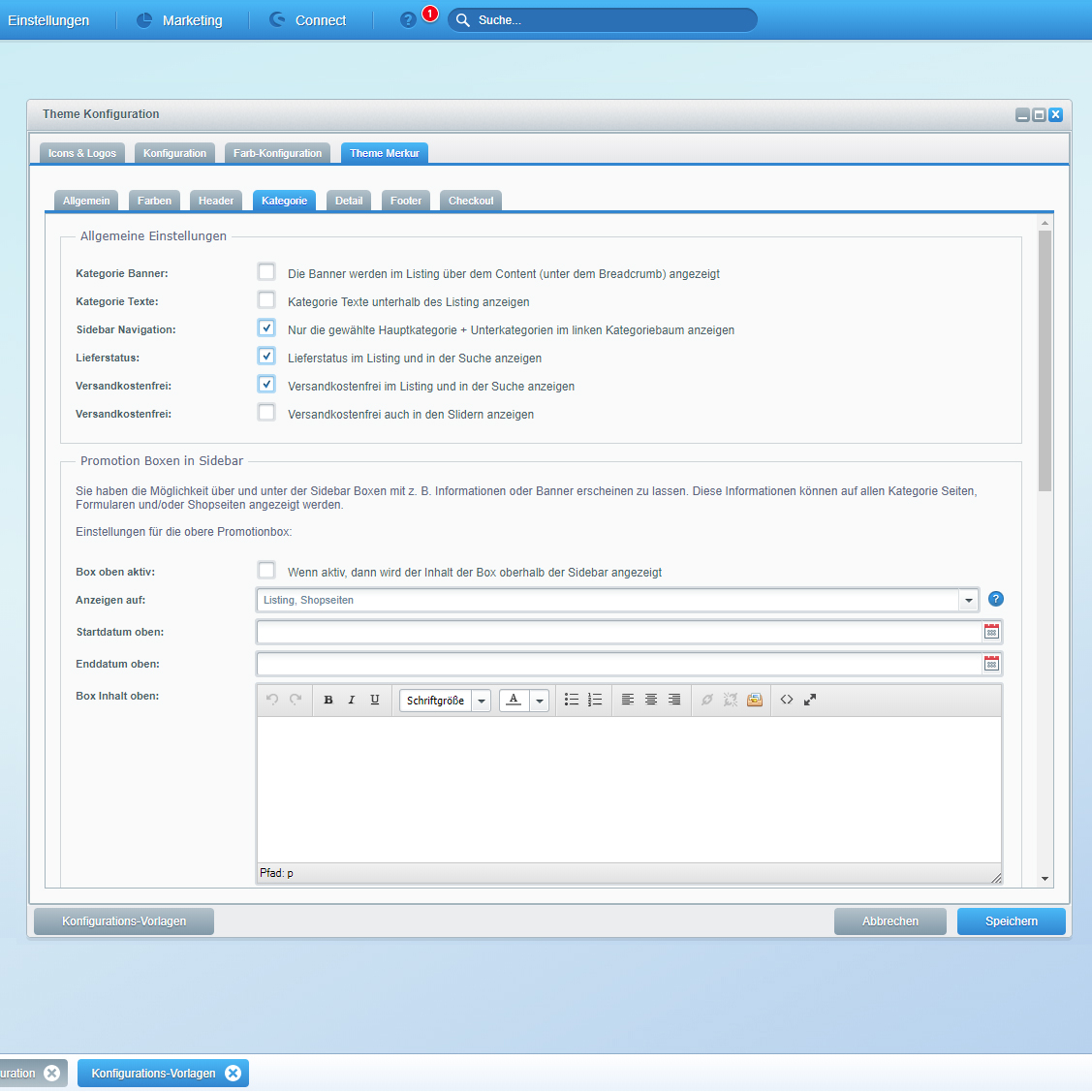This screenshot has width=1092, height=1092.
Task: Open the media selection icon in editor
Action: [755, 700]
